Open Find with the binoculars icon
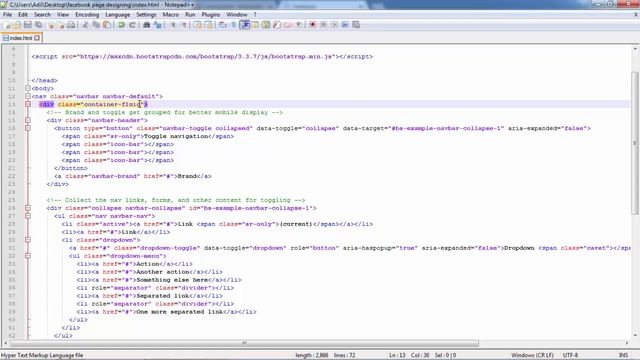 pos(147,25)
